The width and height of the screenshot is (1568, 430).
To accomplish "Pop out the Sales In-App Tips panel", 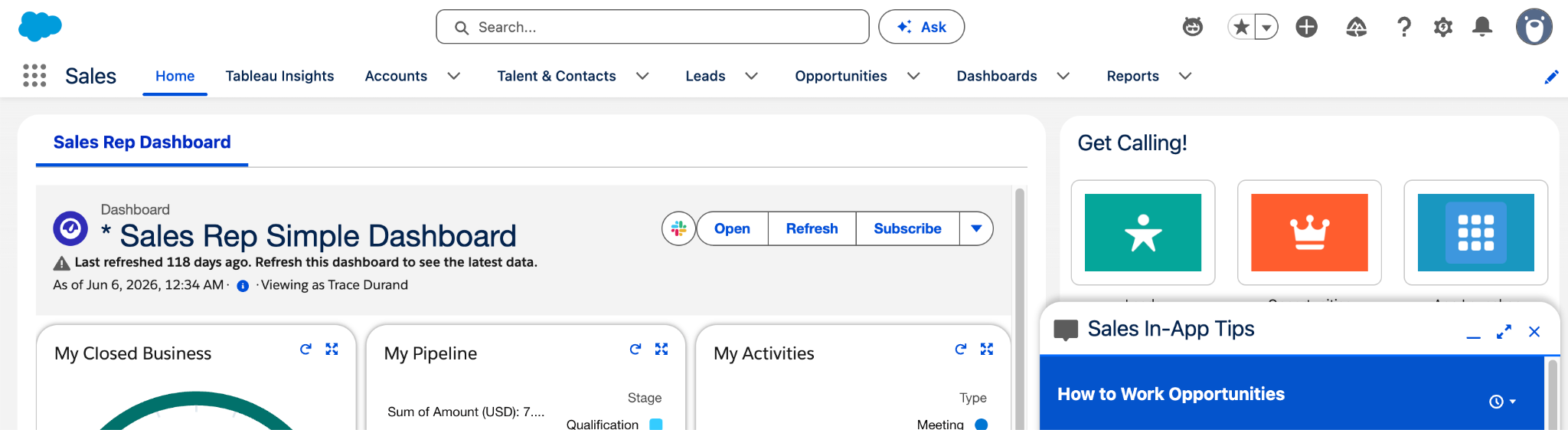I will [x=1504, y=332].
